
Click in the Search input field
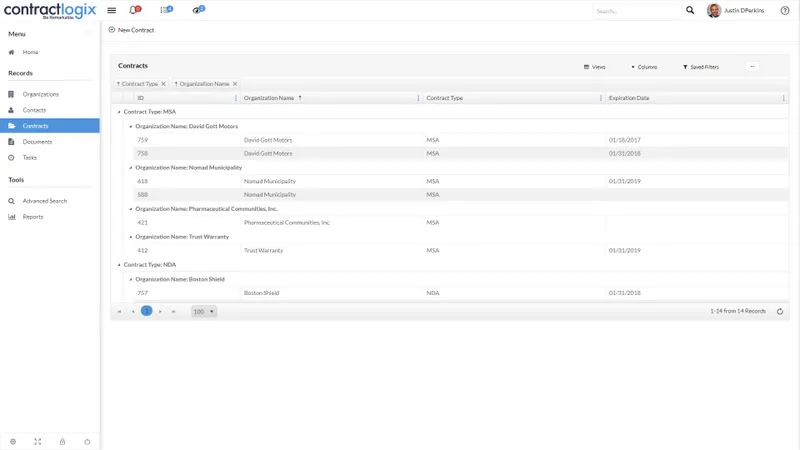pyautogui.click(x=636, y=11)
